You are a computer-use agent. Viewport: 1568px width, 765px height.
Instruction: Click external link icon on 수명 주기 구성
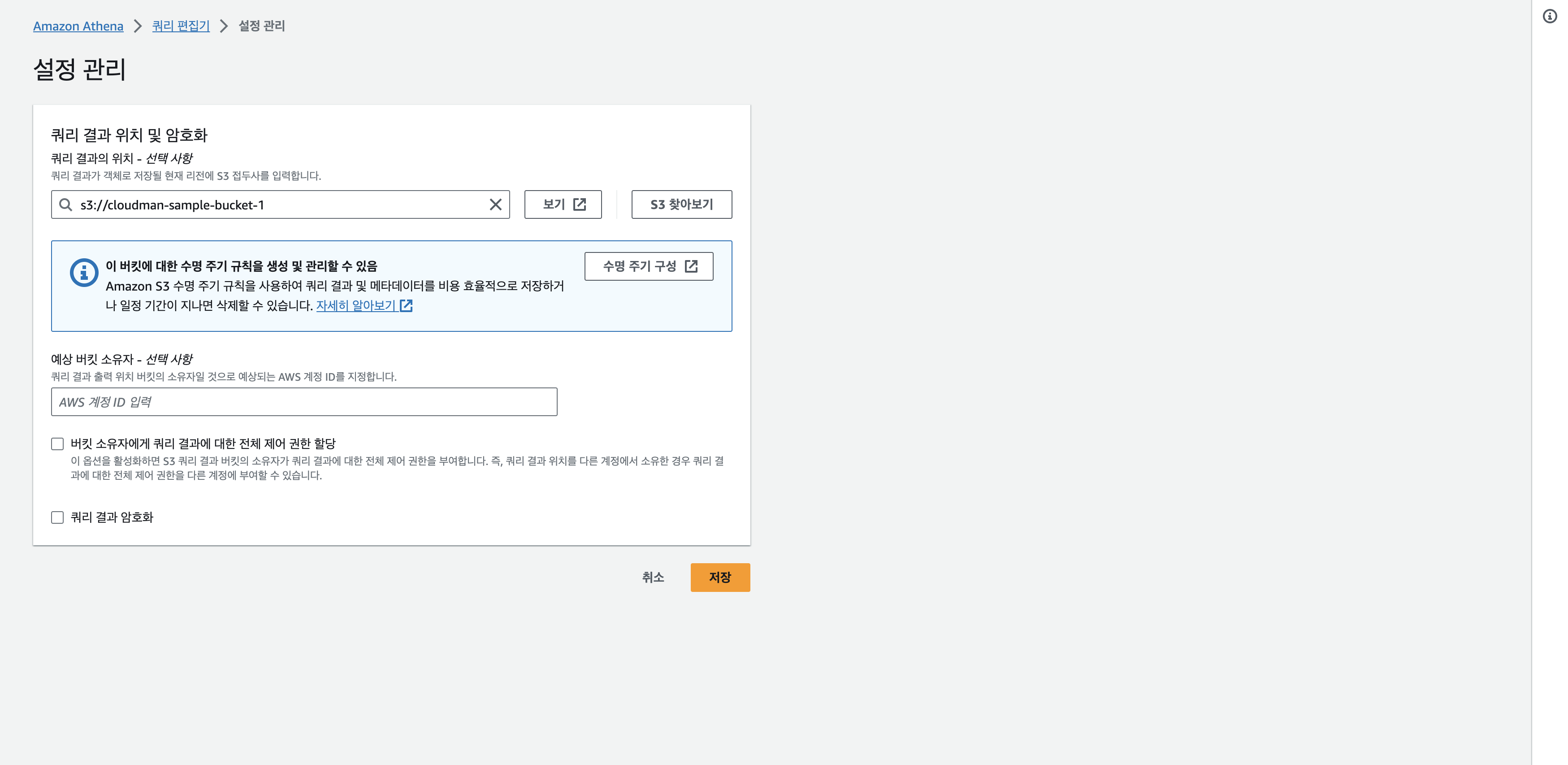691,266
